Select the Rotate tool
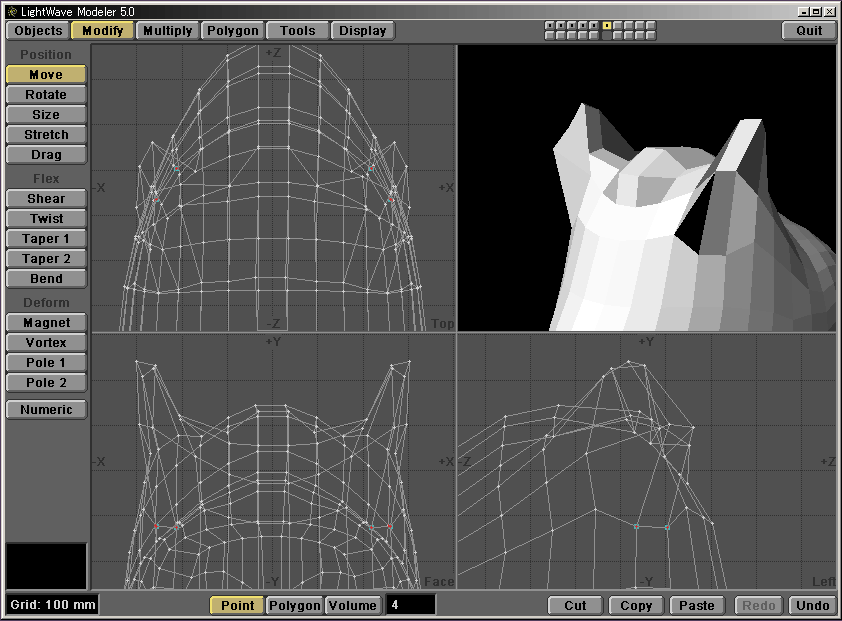 [46, 95]
